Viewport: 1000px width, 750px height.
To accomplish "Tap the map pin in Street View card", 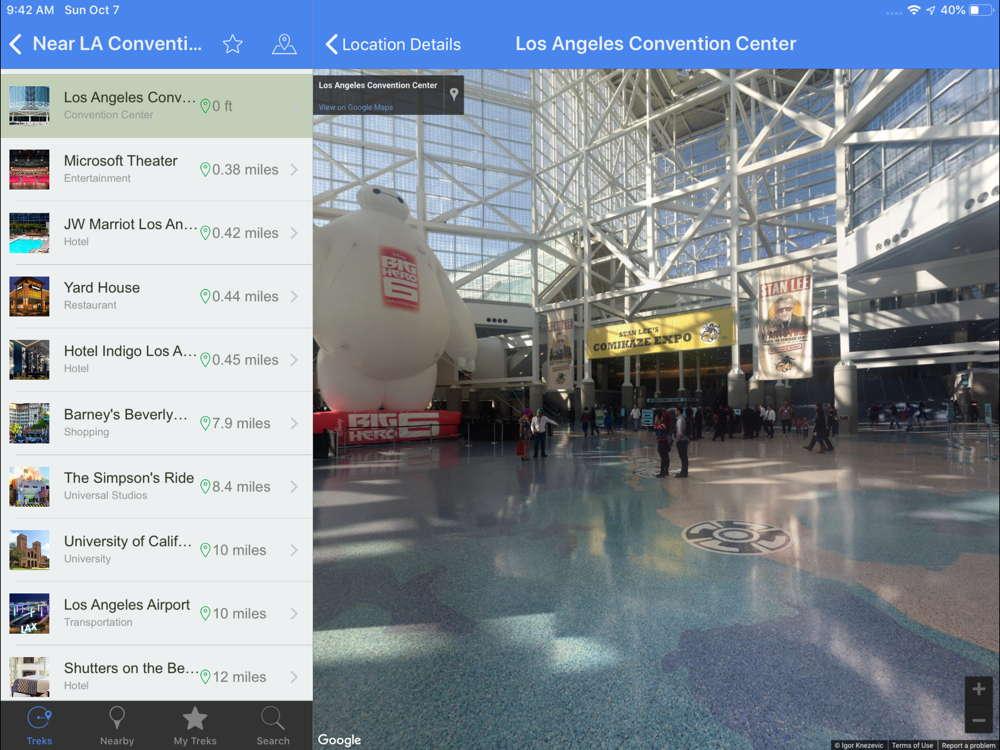I will pyautogui.click(x=454, y=94).
